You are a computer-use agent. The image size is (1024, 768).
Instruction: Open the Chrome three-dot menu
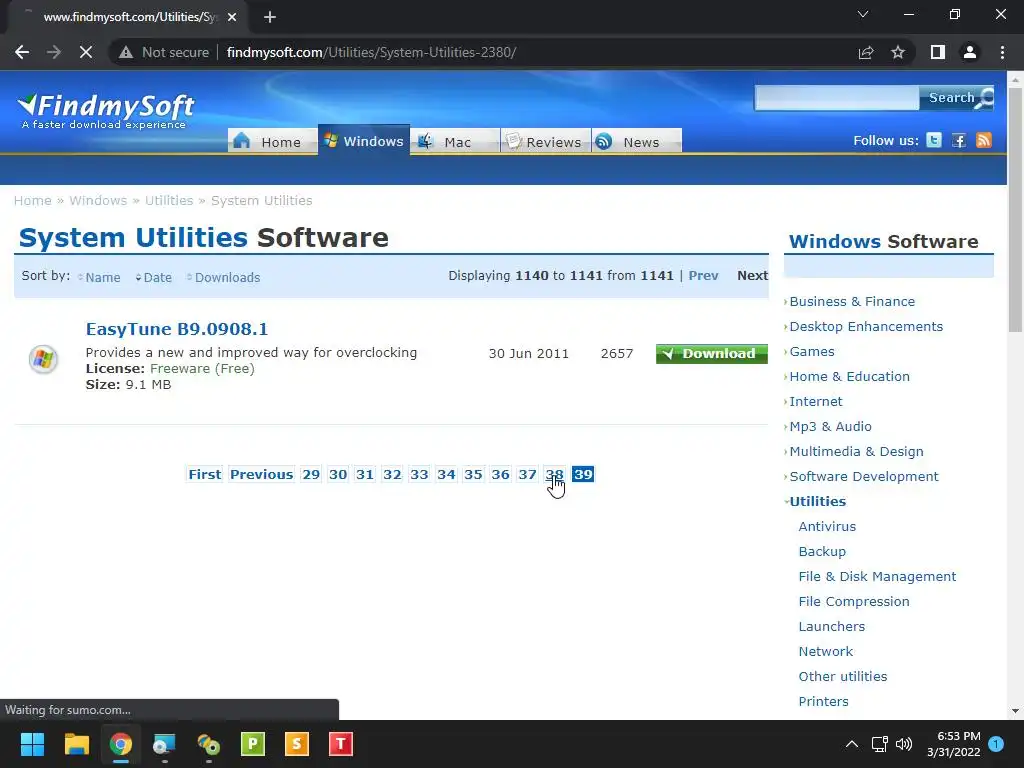pos(1002,52)
